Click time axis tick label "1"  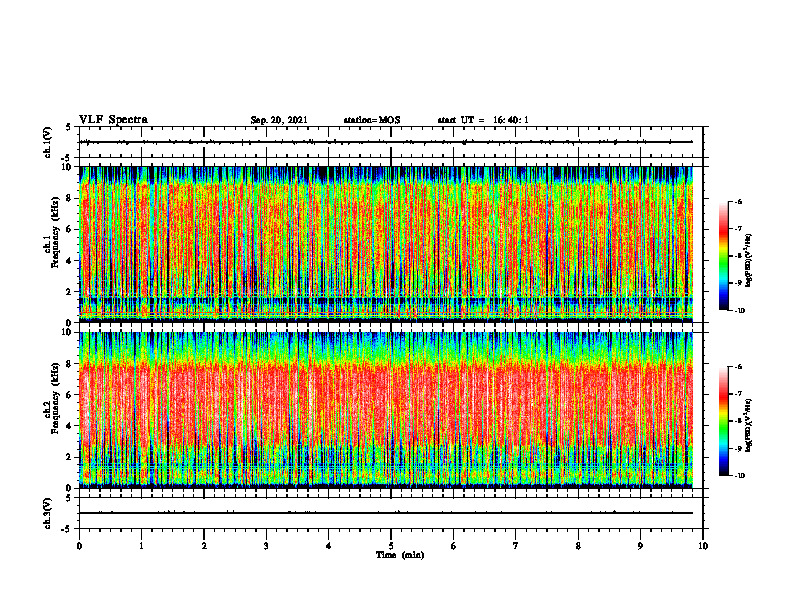[141, 546]
